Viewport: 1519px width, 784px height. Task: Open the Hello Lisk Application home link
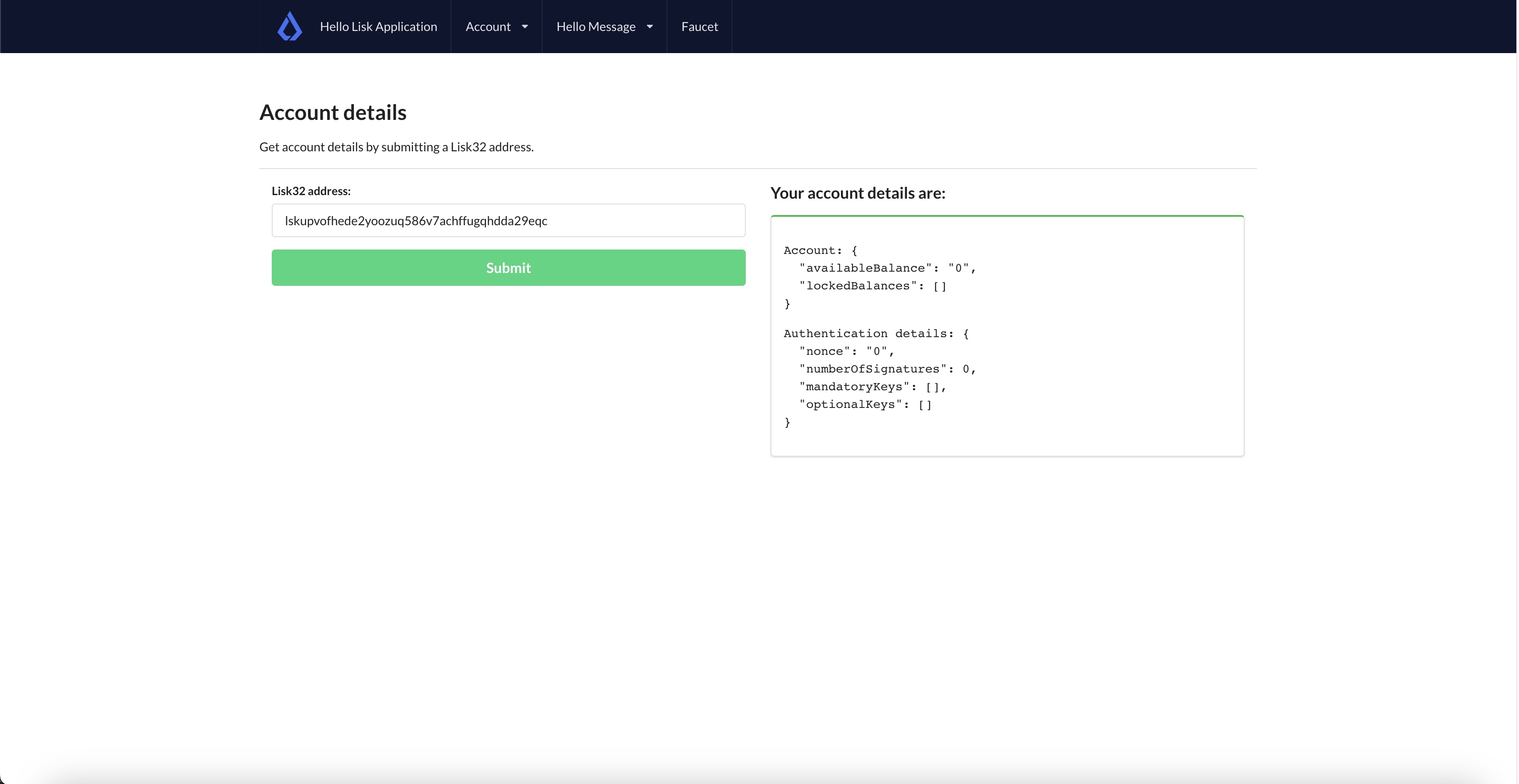click(x=378, y=27)
